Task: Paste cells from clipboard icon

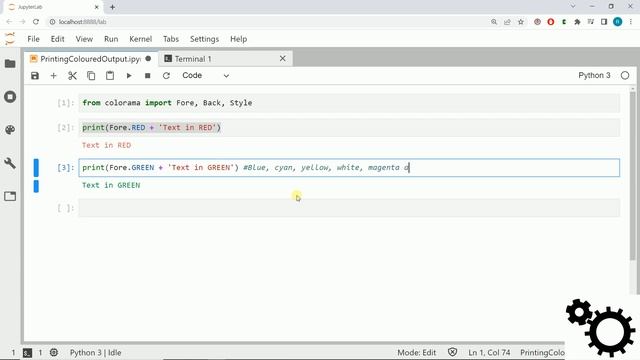Action: (110, 76)
